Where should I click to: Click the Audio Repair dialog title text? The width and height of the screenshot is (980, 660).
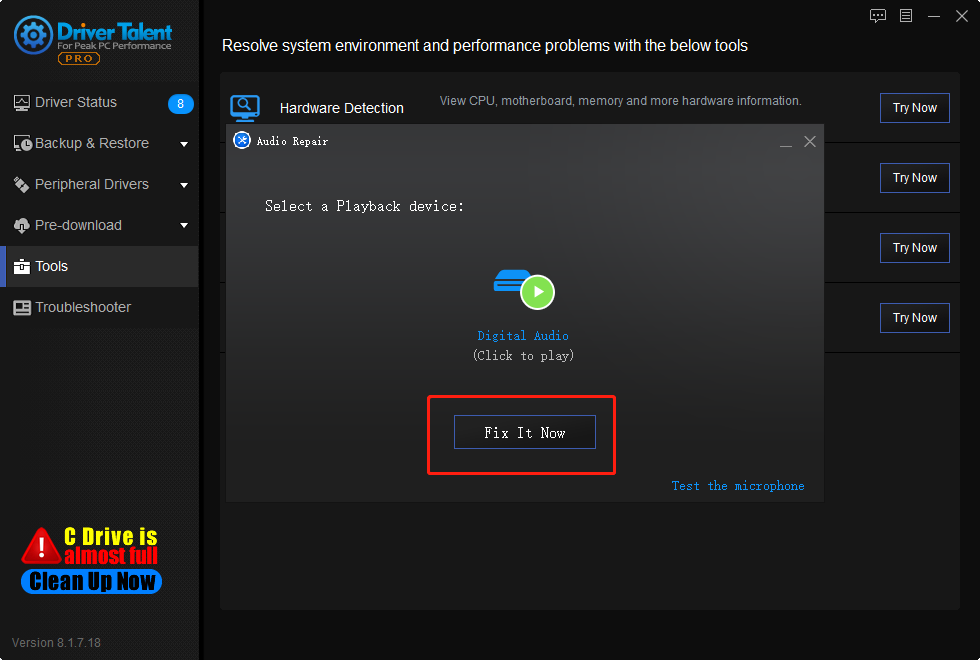[292, 141]
